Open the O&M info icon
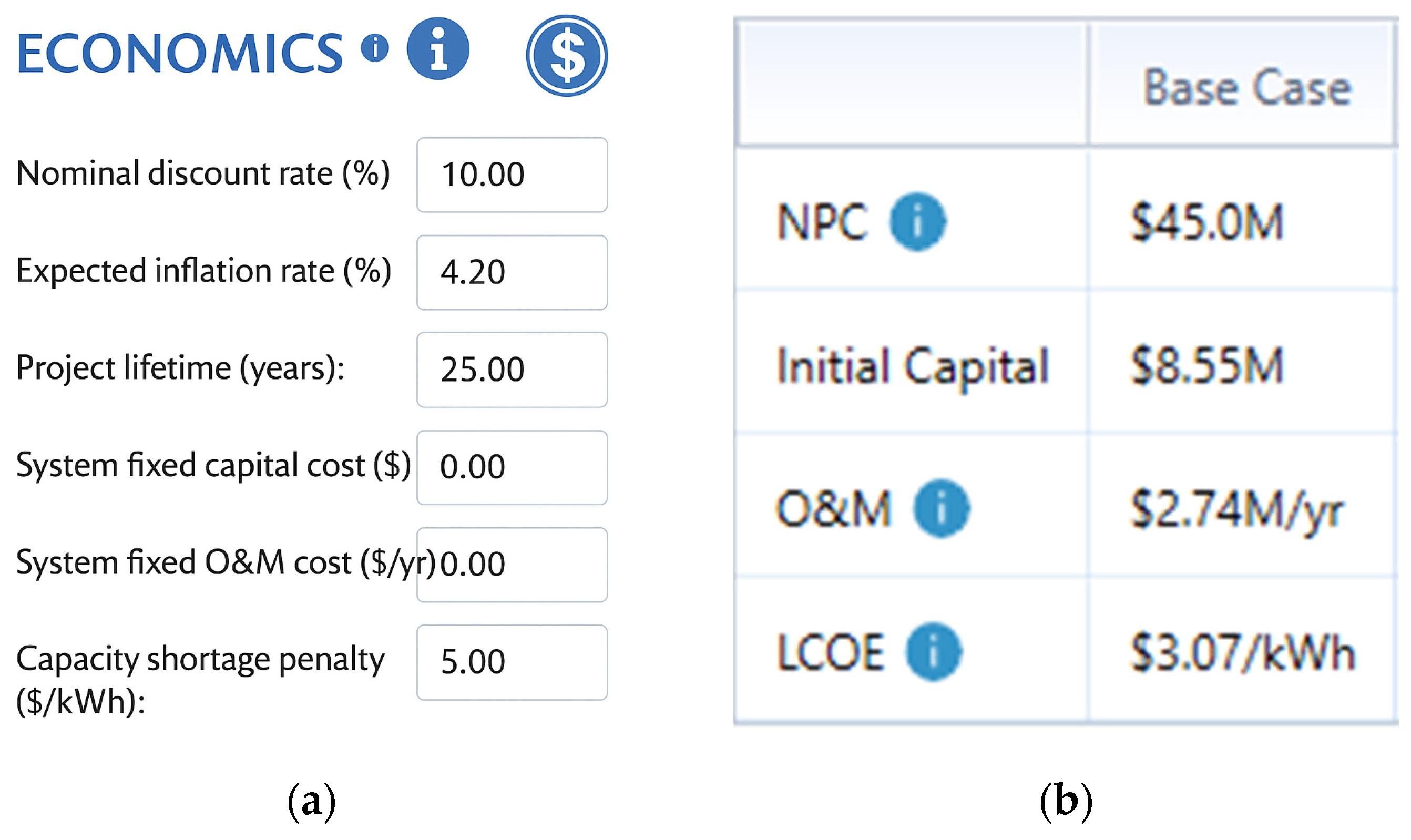 940,508
